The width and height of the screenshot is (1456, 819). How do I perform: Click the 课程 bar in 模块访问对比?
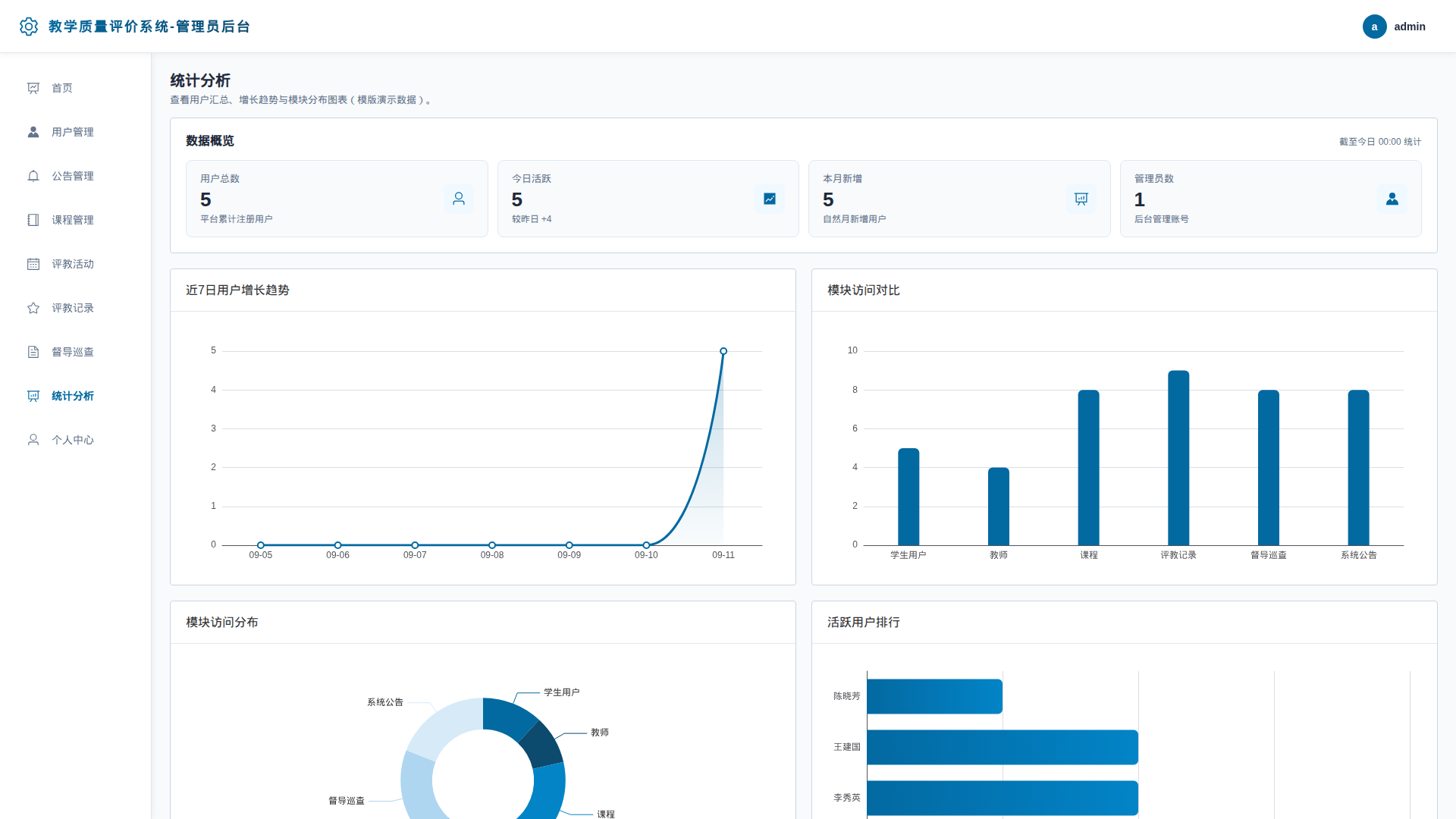pos(1089,468)
